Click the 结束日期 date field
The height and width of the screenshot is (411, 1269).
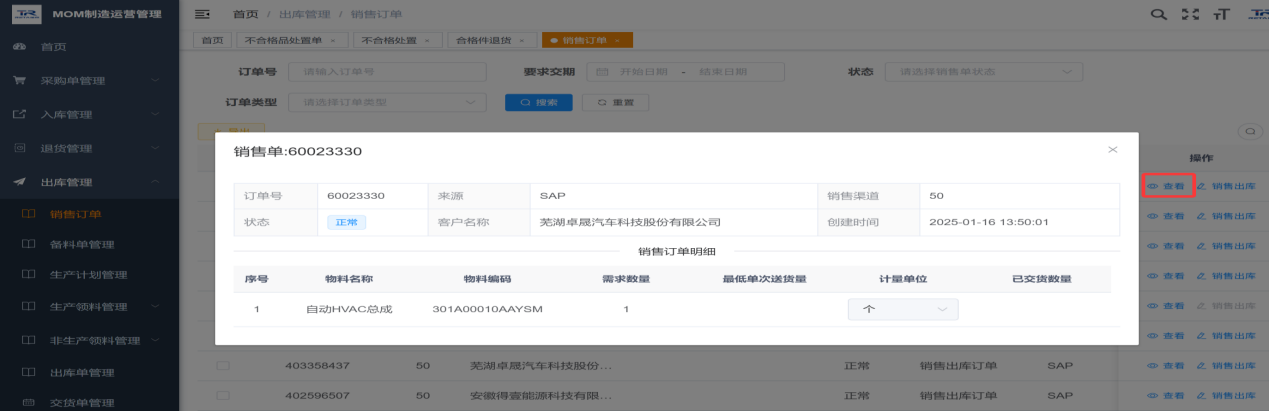pyautogui.click(x=723, y=72)
